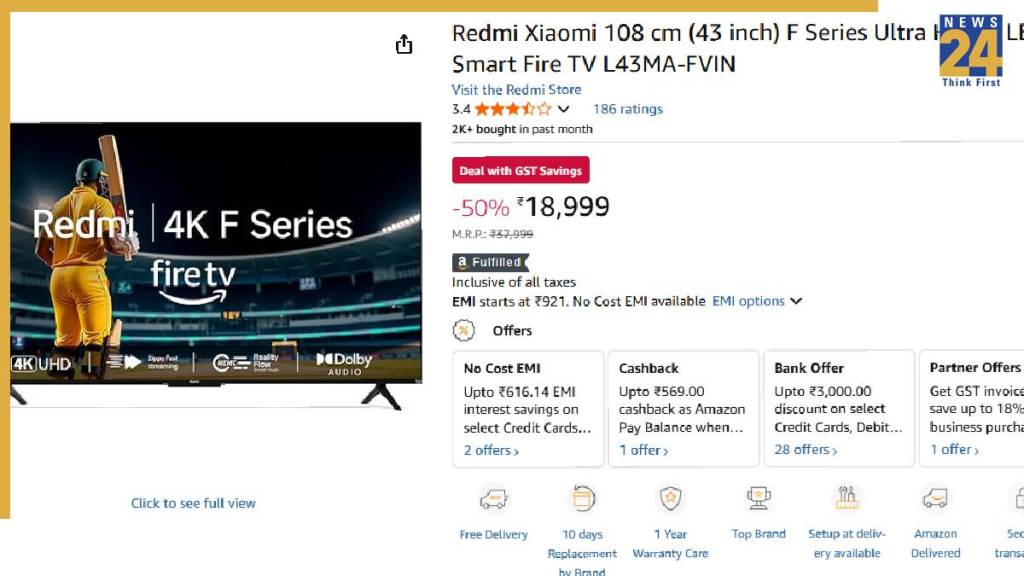Image resolution: width=1024 pixels, height=576 pixels.
Task: Click the share icon above the TV image
Action: coord(404,45)
